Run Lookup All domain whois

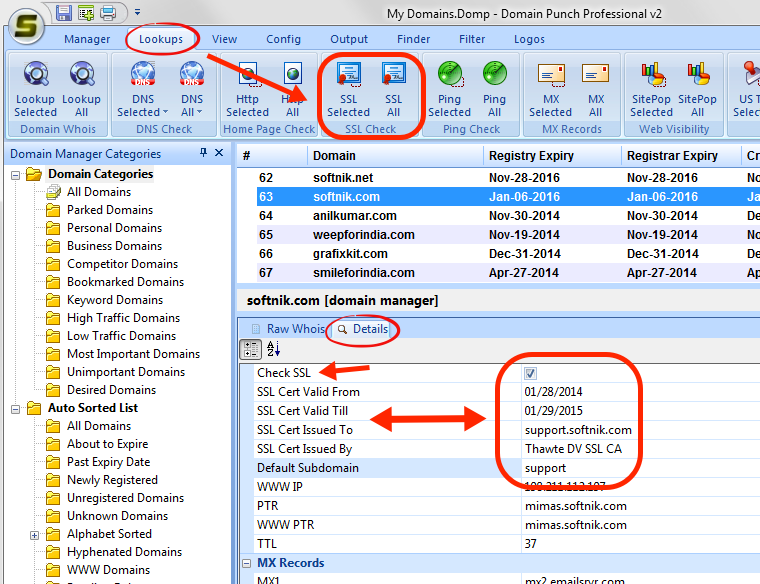(x=81, y=89)
